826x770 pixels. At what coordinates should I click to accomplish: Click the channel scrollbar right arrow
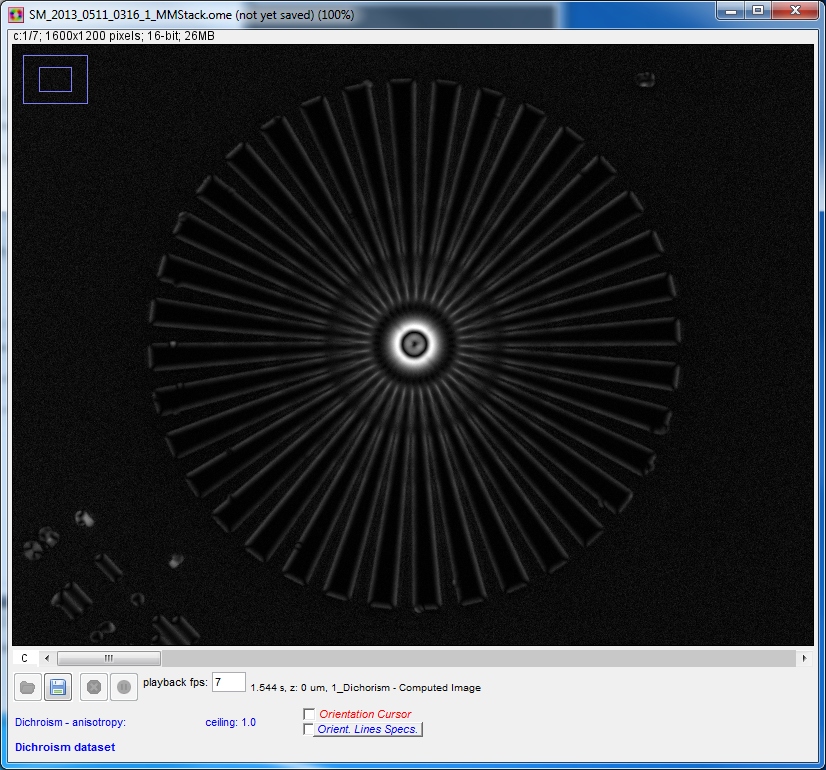(804, 658)
